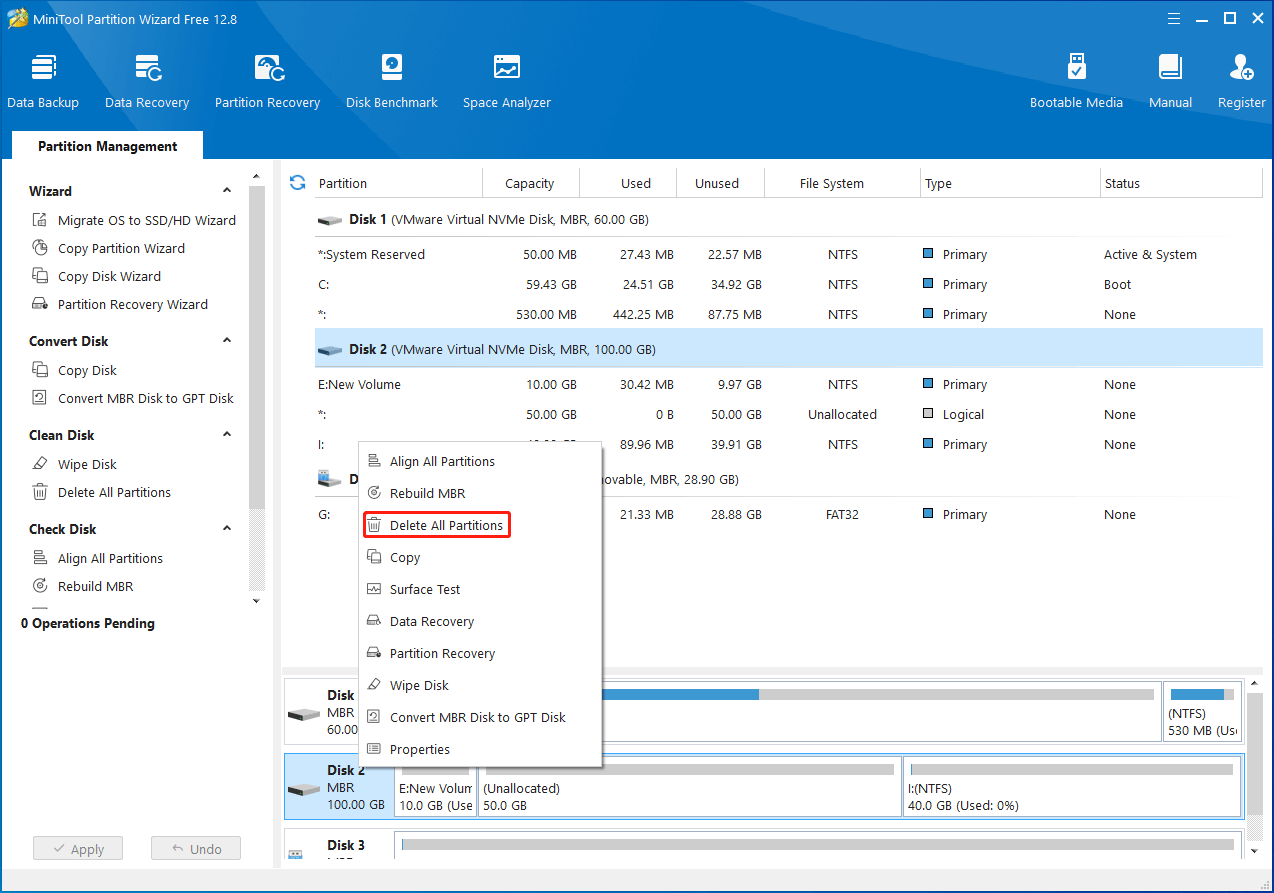Launch Data Recovery from the toolbar
Viewport: 1274px width, 893px height.
pyautogui.click(x=146, y=78)
